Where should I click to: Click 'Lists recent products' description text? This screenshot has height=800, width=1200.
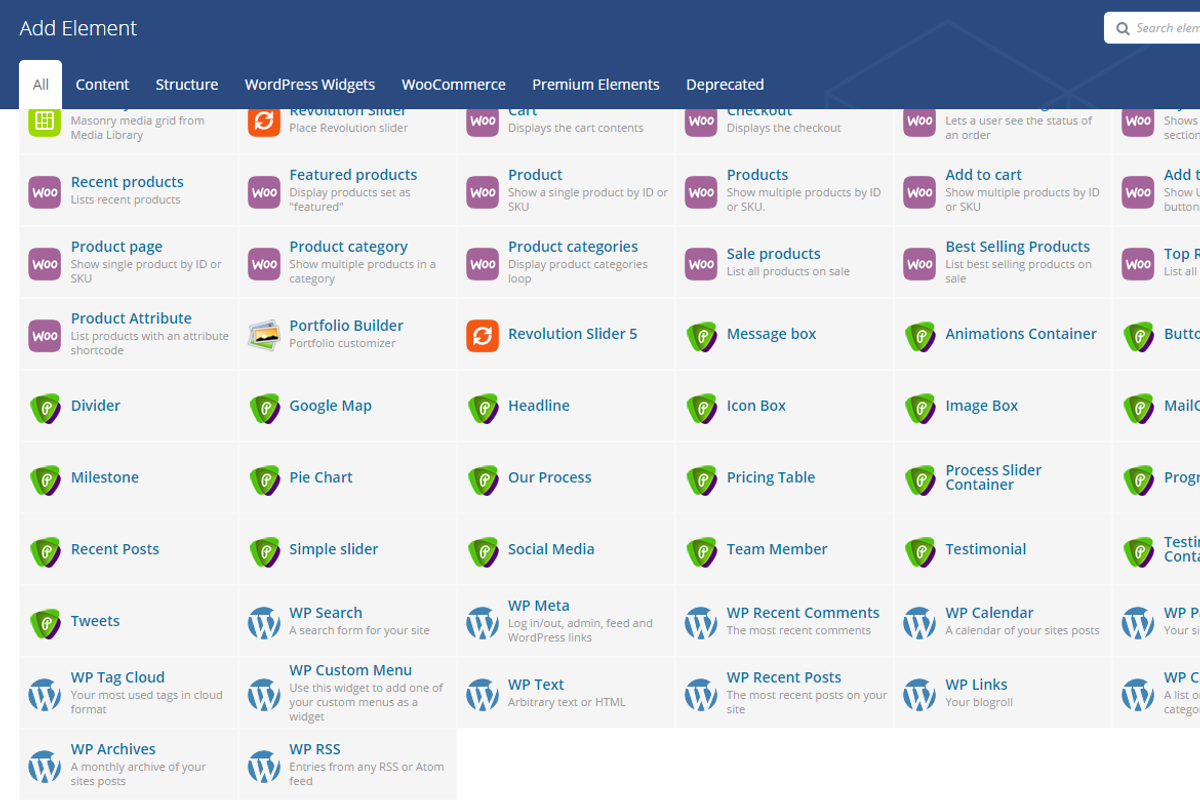(126, 200)
